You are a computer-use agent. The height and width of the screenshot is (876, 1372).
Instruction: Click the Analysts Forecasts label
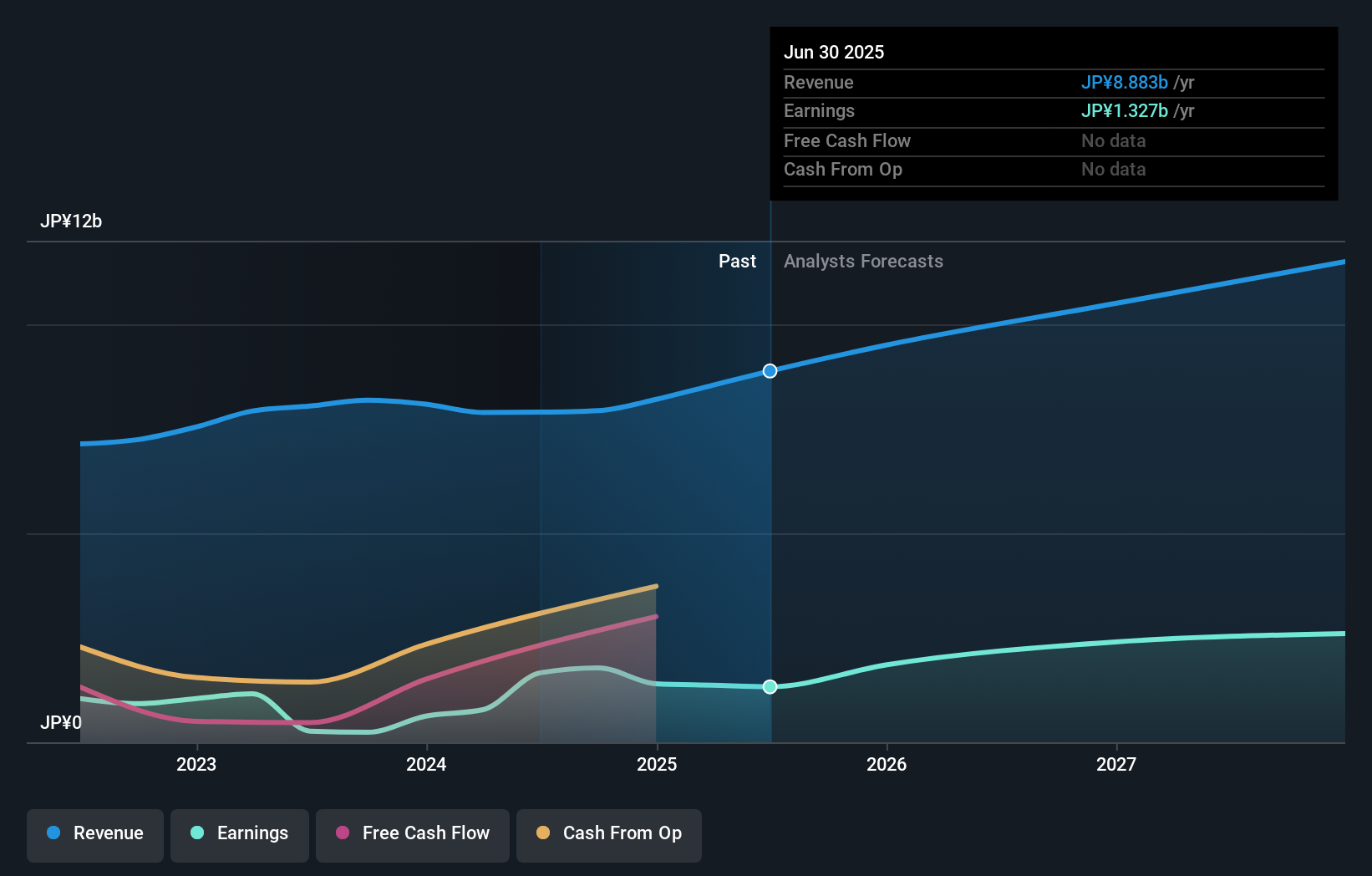(863, 262)
